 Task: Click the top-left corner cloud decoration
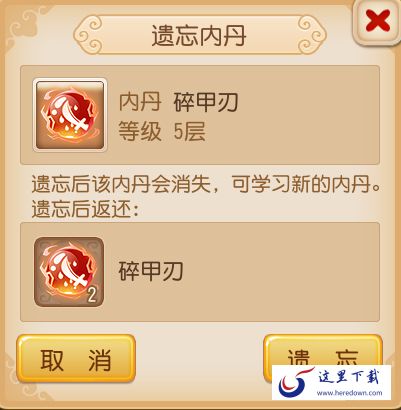[22, 25]
